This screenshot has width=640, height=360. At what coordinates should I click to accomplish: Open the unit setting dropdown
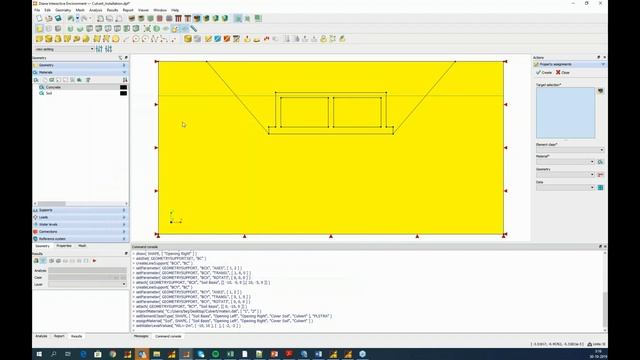click(64, 49)
